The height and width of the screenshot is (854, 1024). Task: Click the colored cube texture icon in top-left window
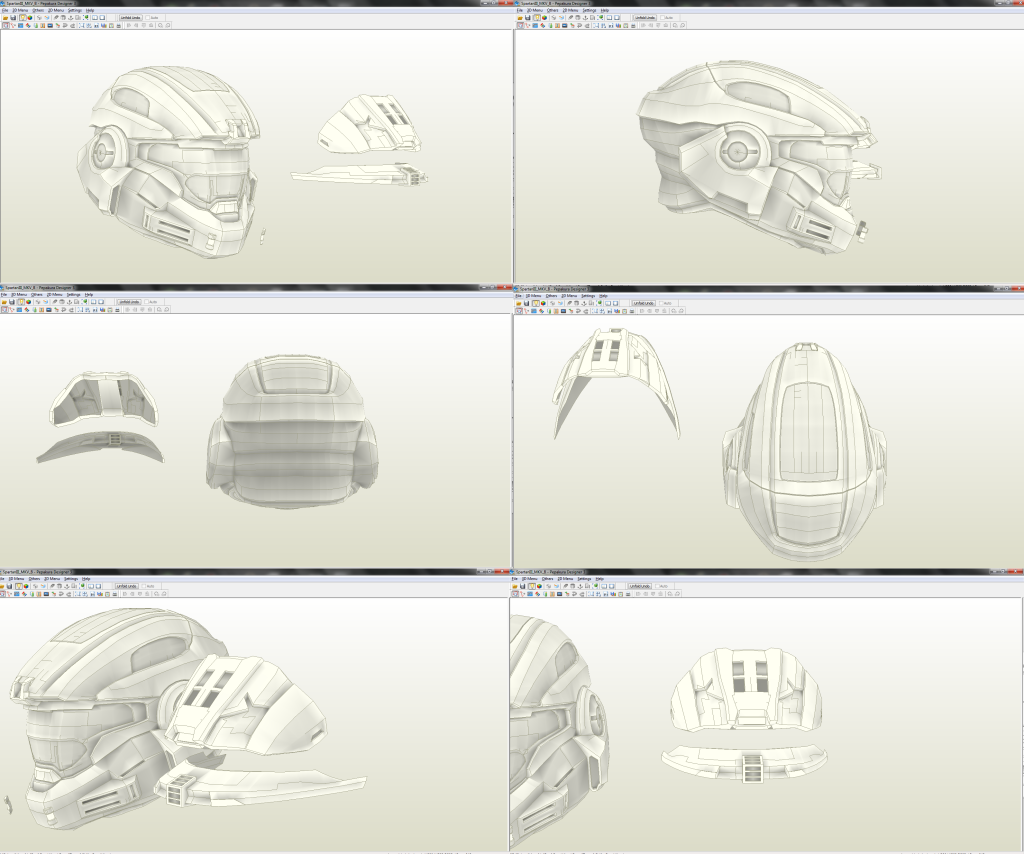[x=30, y=18]
